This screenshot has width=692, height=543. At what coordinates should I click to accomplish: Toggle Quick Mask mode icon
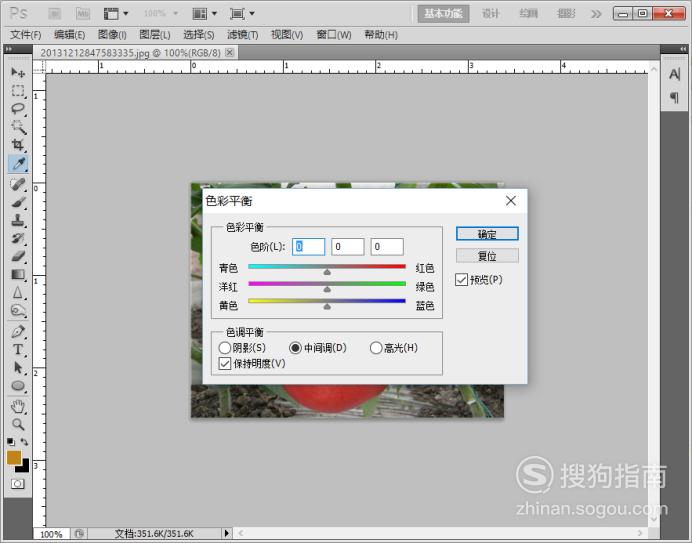pos(18,484)
